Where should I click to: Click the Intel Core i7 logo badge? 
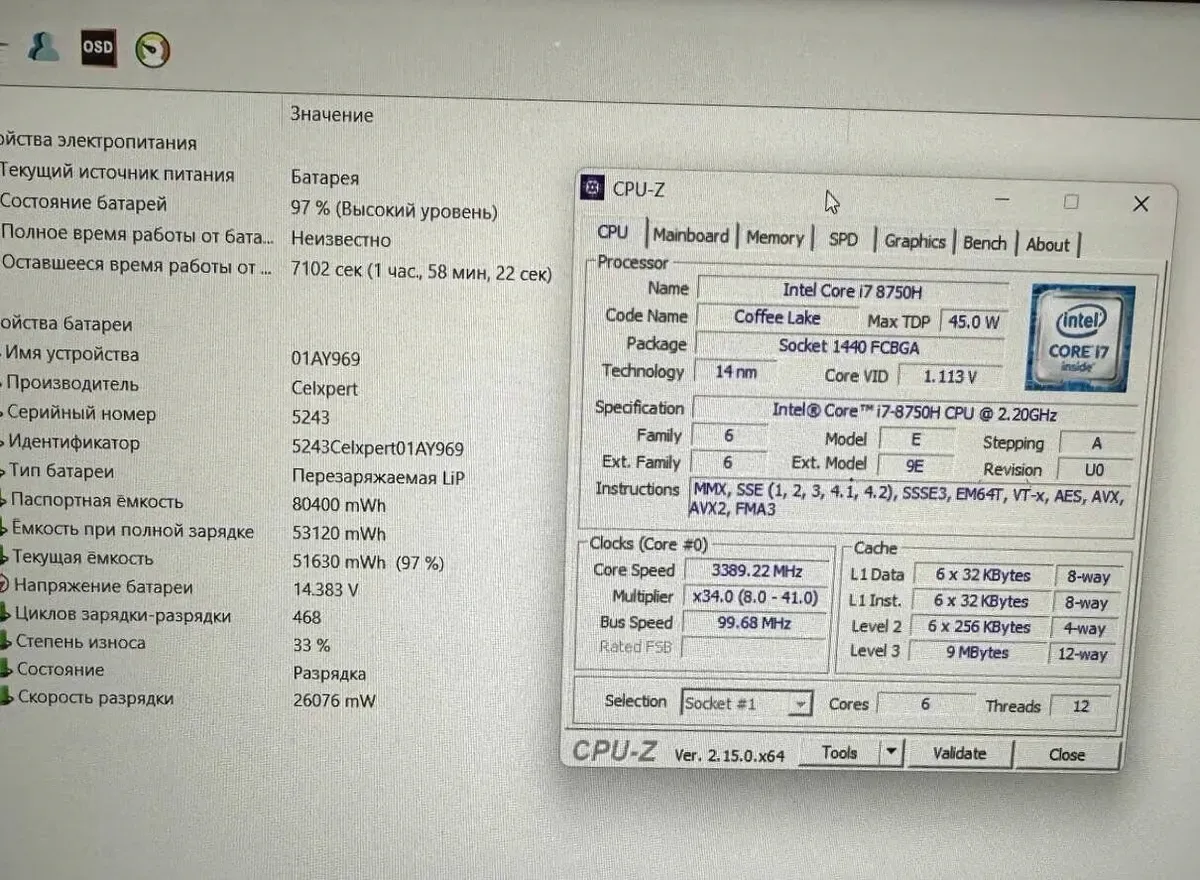[x=1079, y=337]
